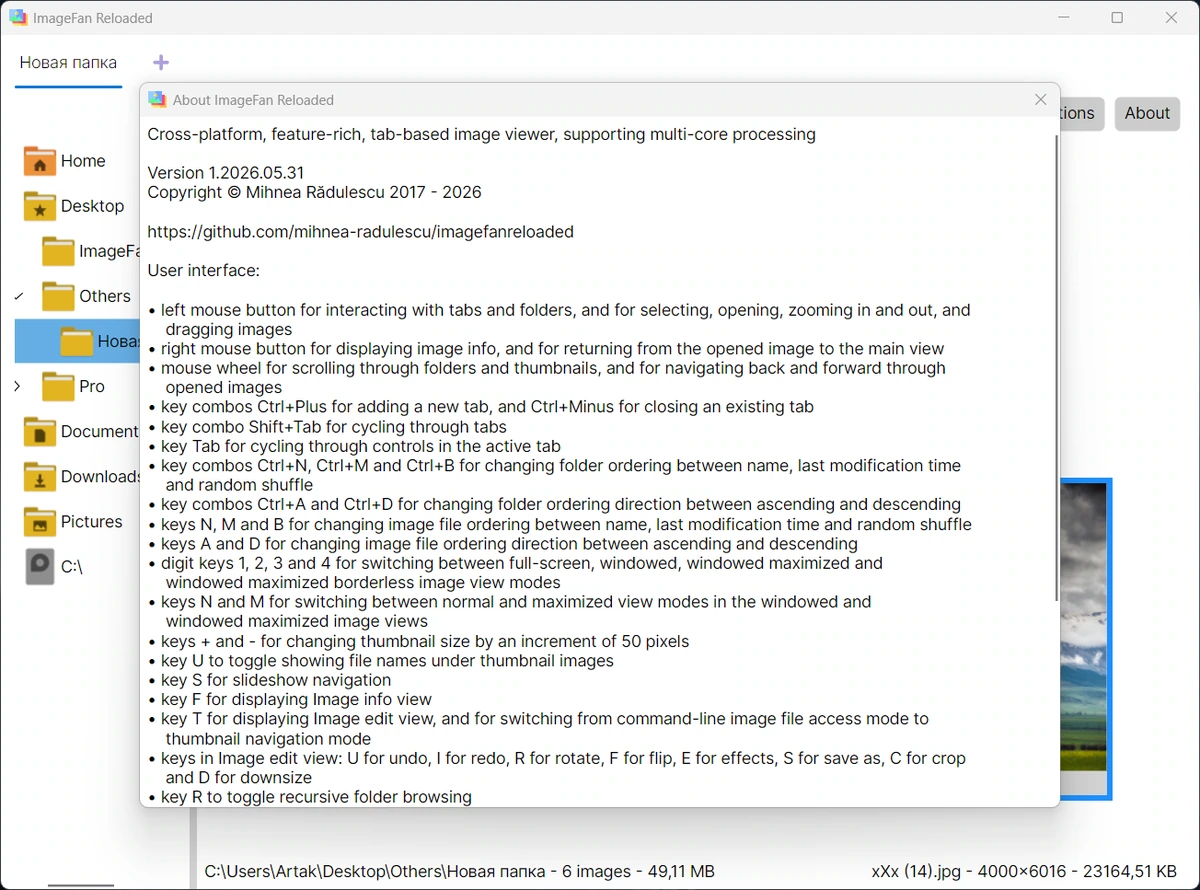Screen dimensions: 1200x890
Task: Click the GitHub repository URL text
Action: 360,232
